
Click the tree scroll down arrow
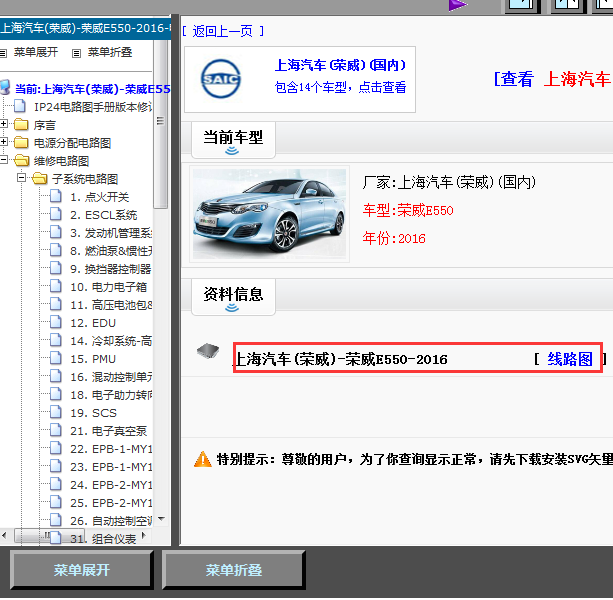[161, 519]
